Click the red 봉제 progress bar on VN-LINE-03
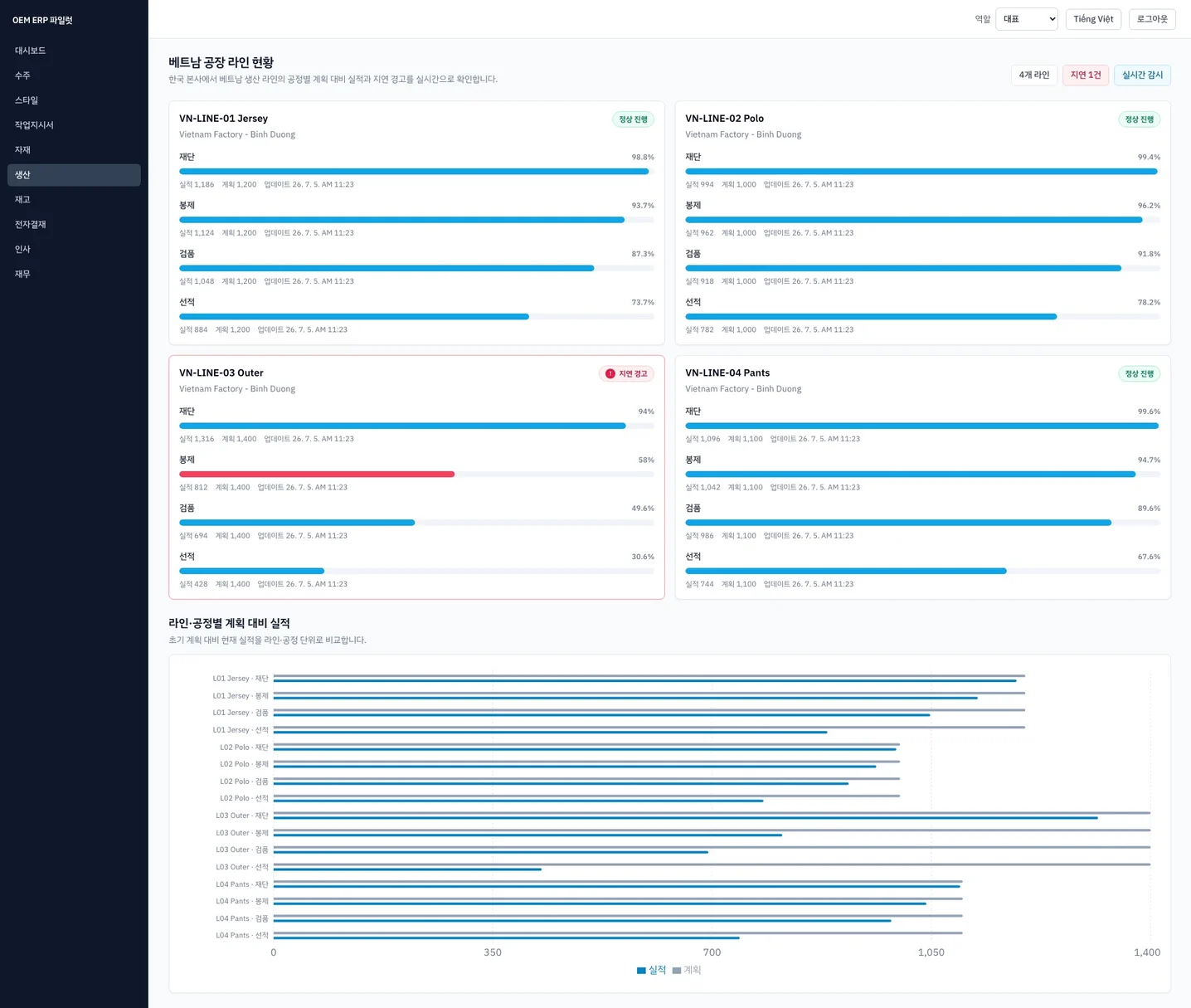Image resolution: width=1191 pixels, height=1008 pixels. pos(317,475)
